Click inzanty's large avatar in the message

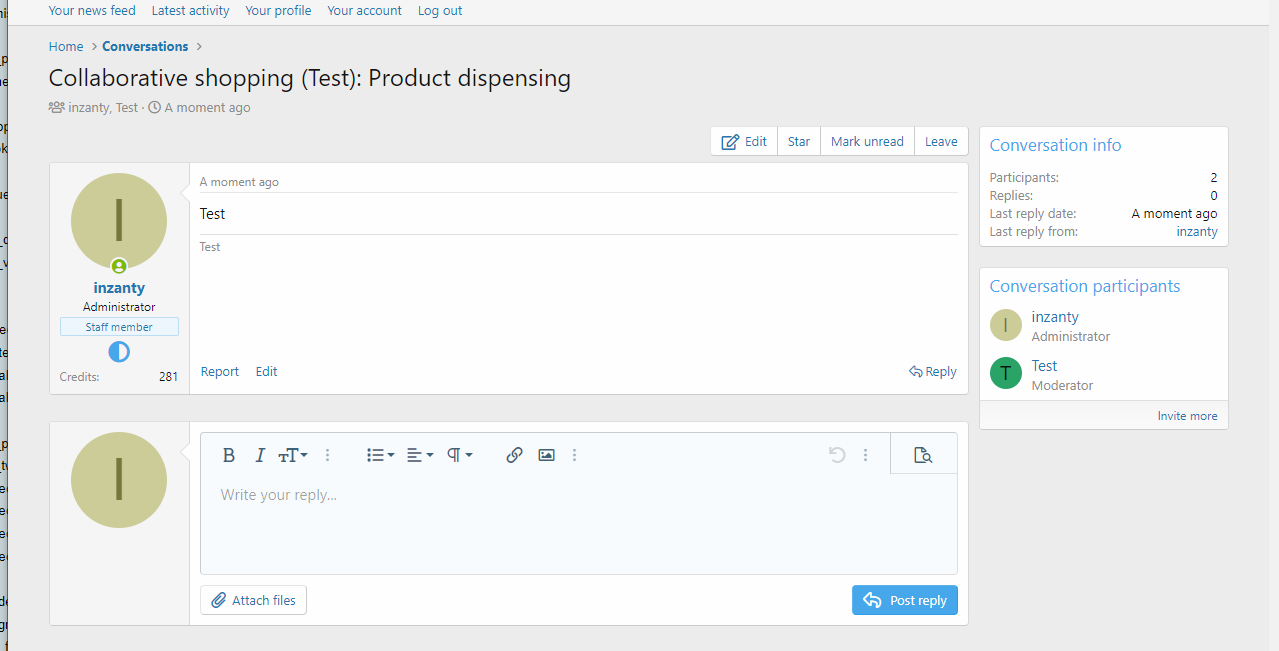119,221
